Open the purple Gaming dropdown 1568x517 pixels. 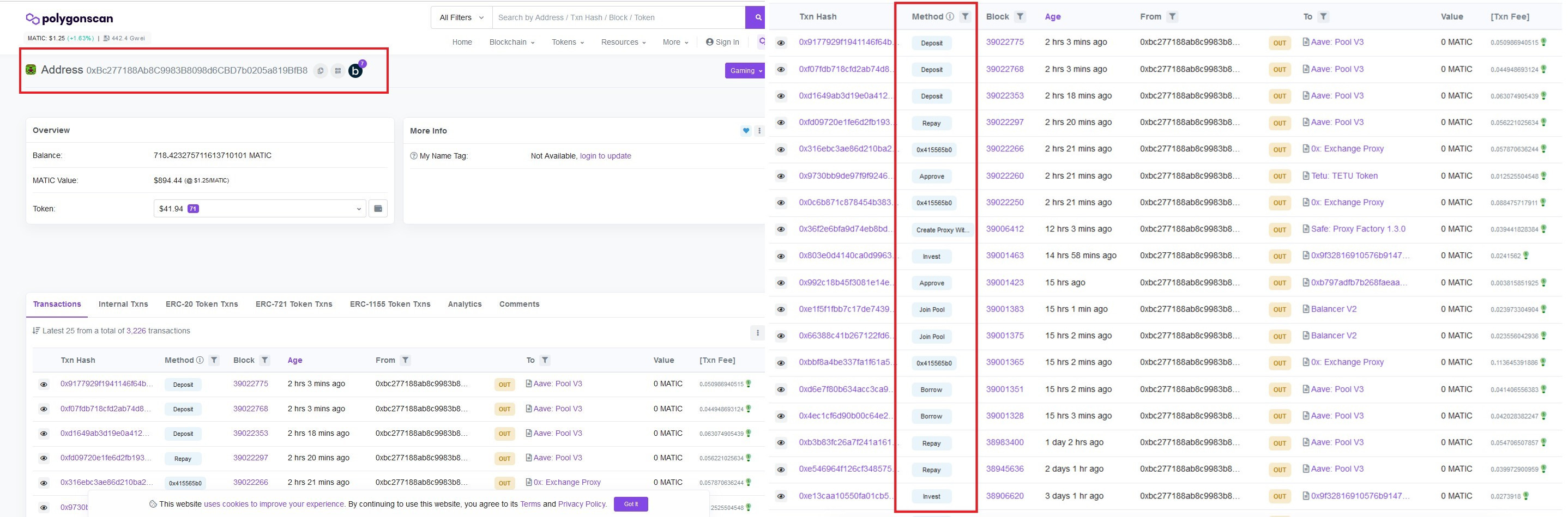tap(746, 71)
